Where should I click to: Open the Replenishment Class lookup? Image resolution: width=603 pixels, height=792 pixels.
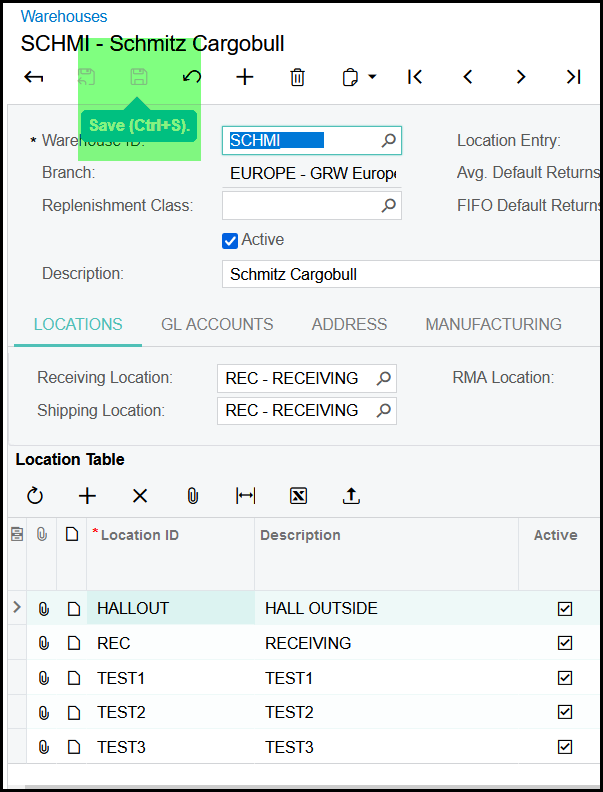click(389, 206)
